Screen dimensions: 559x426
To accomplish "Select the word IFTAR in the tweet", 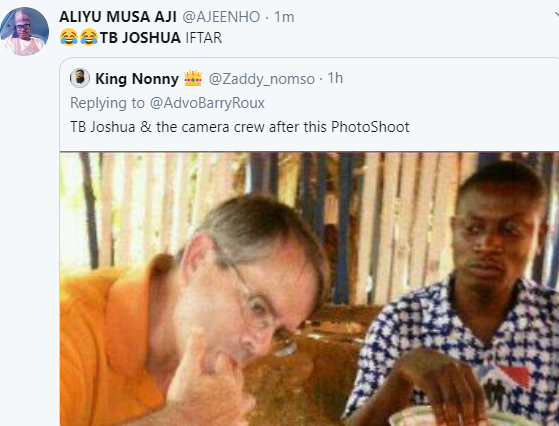I will 204,37.
